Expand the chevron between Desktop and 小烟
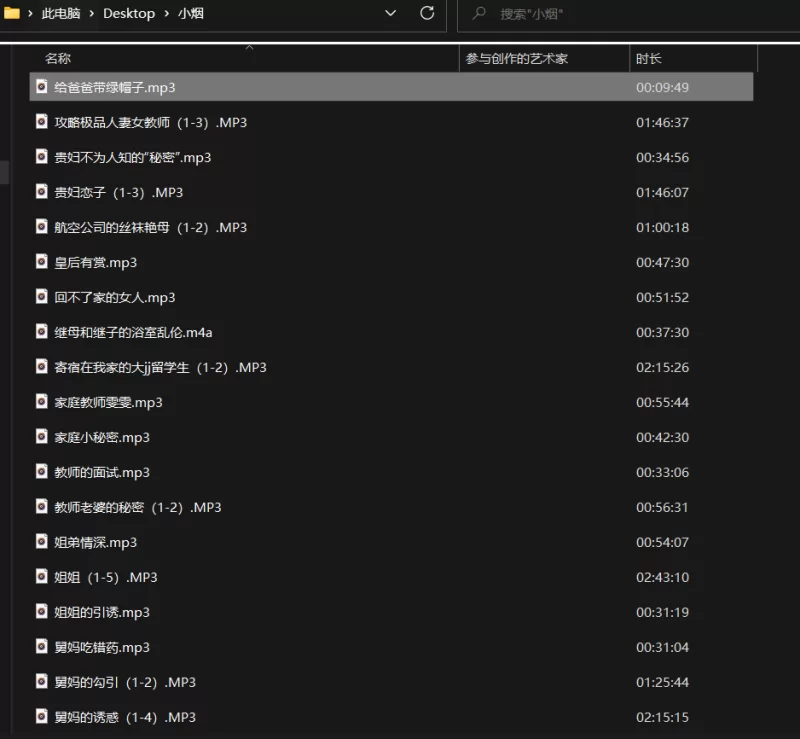 [166, 14]
